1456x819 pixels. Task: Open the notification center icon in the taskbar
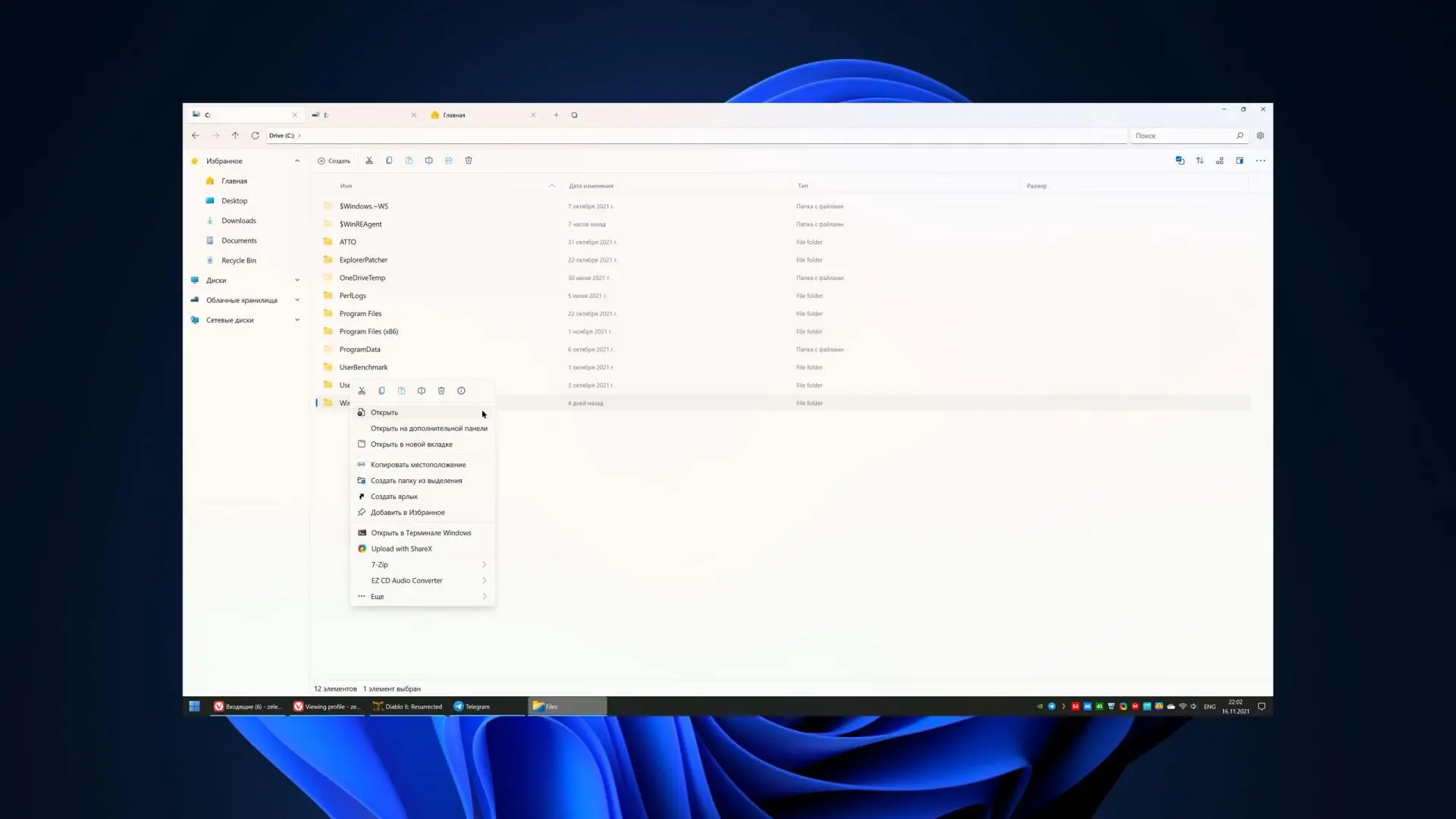click(1262, 706)
